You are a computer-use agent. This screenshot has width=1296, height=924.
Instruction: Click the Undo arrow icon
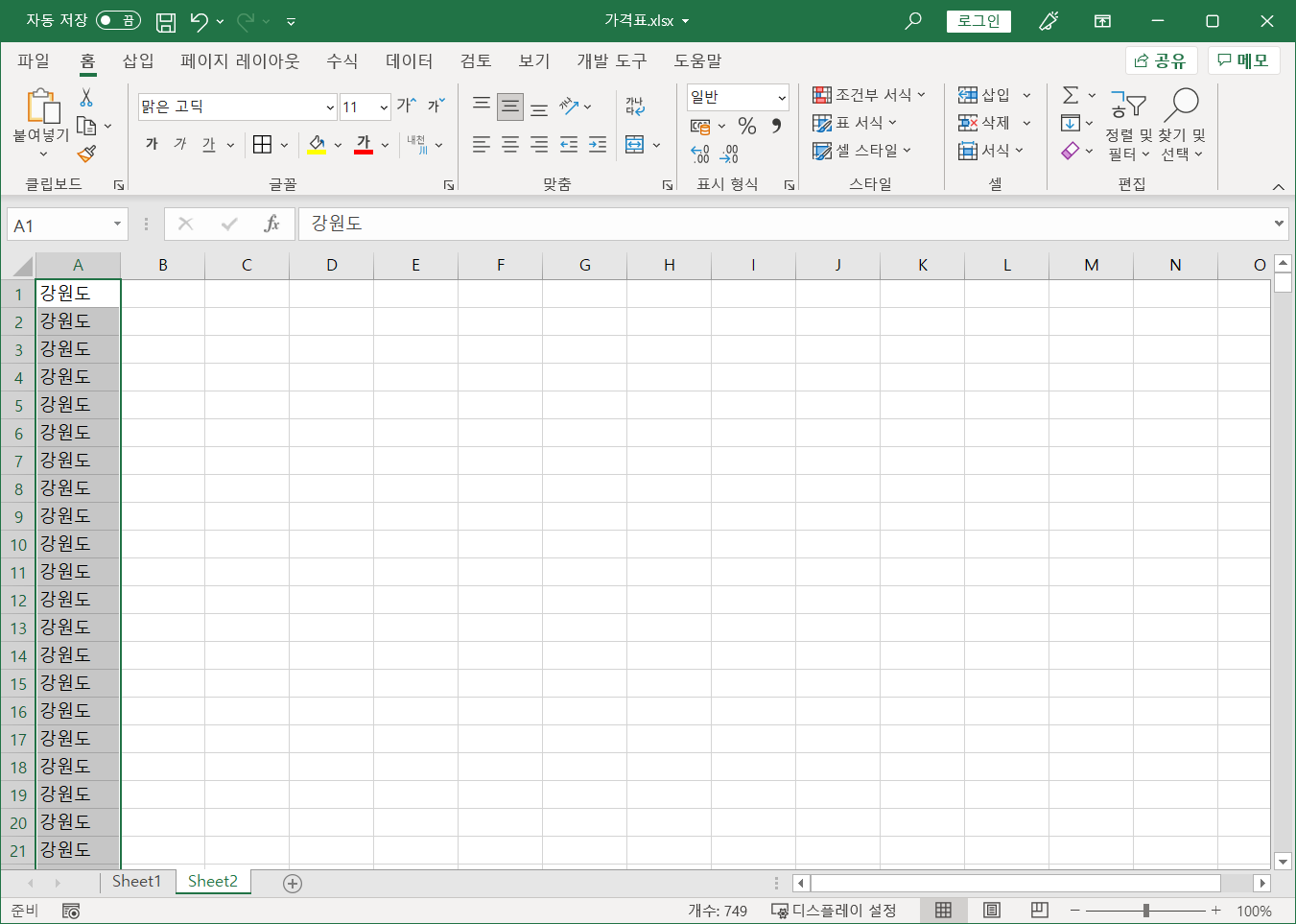[x=200, y=21]
